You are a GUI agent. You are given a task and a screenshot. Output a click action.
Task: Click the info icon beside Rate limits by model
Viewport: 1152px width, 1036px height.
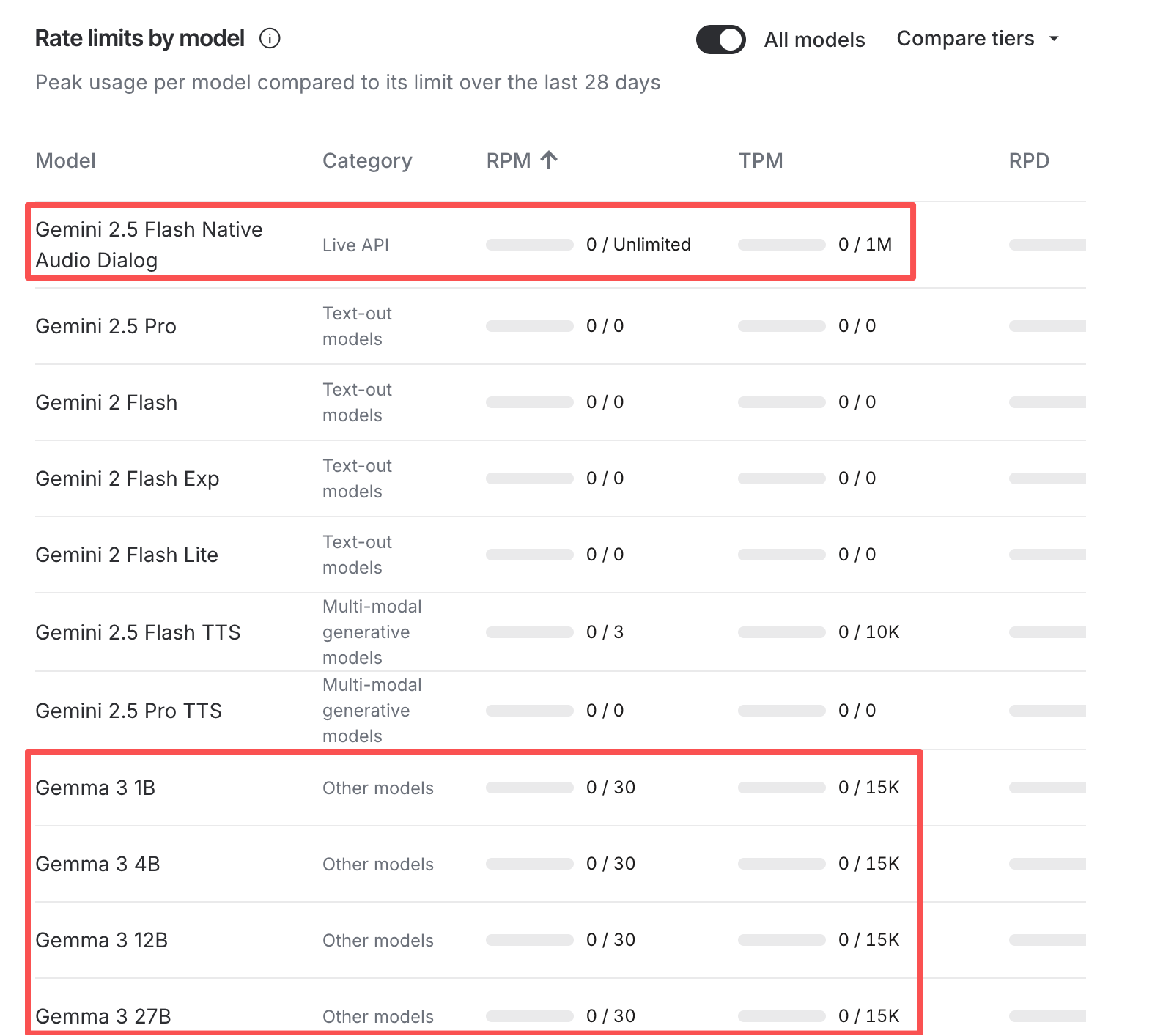[270, 38]
